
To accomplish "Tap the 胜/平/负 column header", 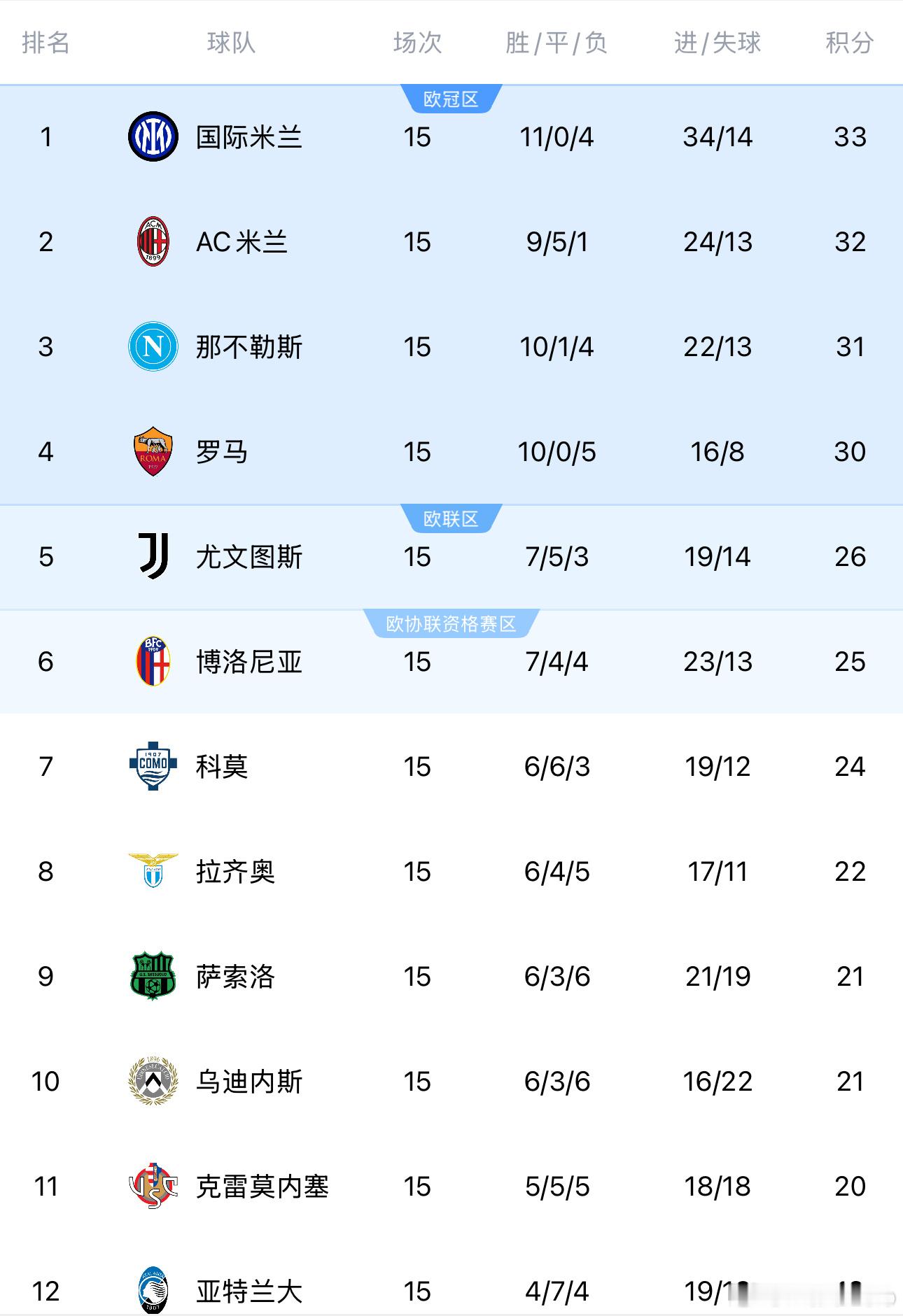I will (x=556, y=43).
